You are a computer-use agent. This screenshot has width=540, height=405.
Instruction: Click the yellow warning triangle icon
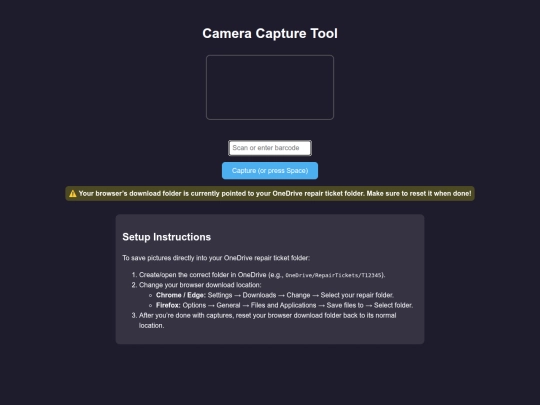coord(73,194)
